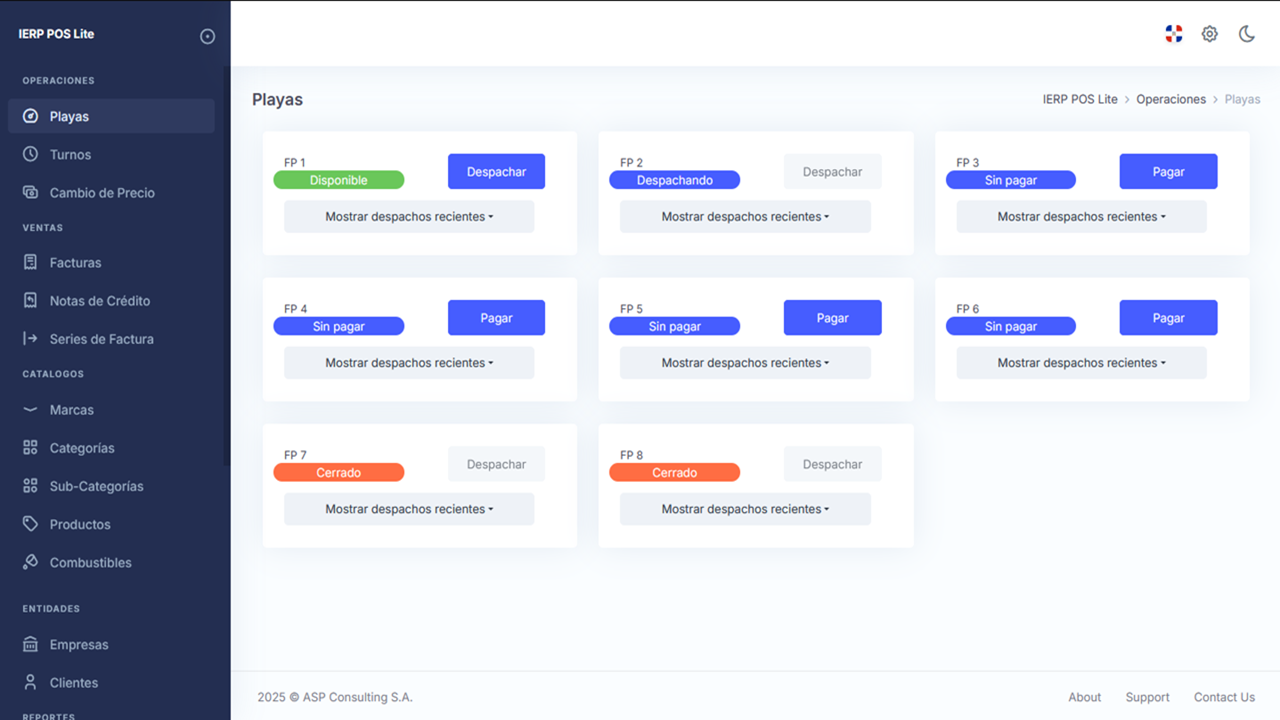Go to Sub-Categorías in the sidebar
The image size is (1280, 720).
(97, 486)
